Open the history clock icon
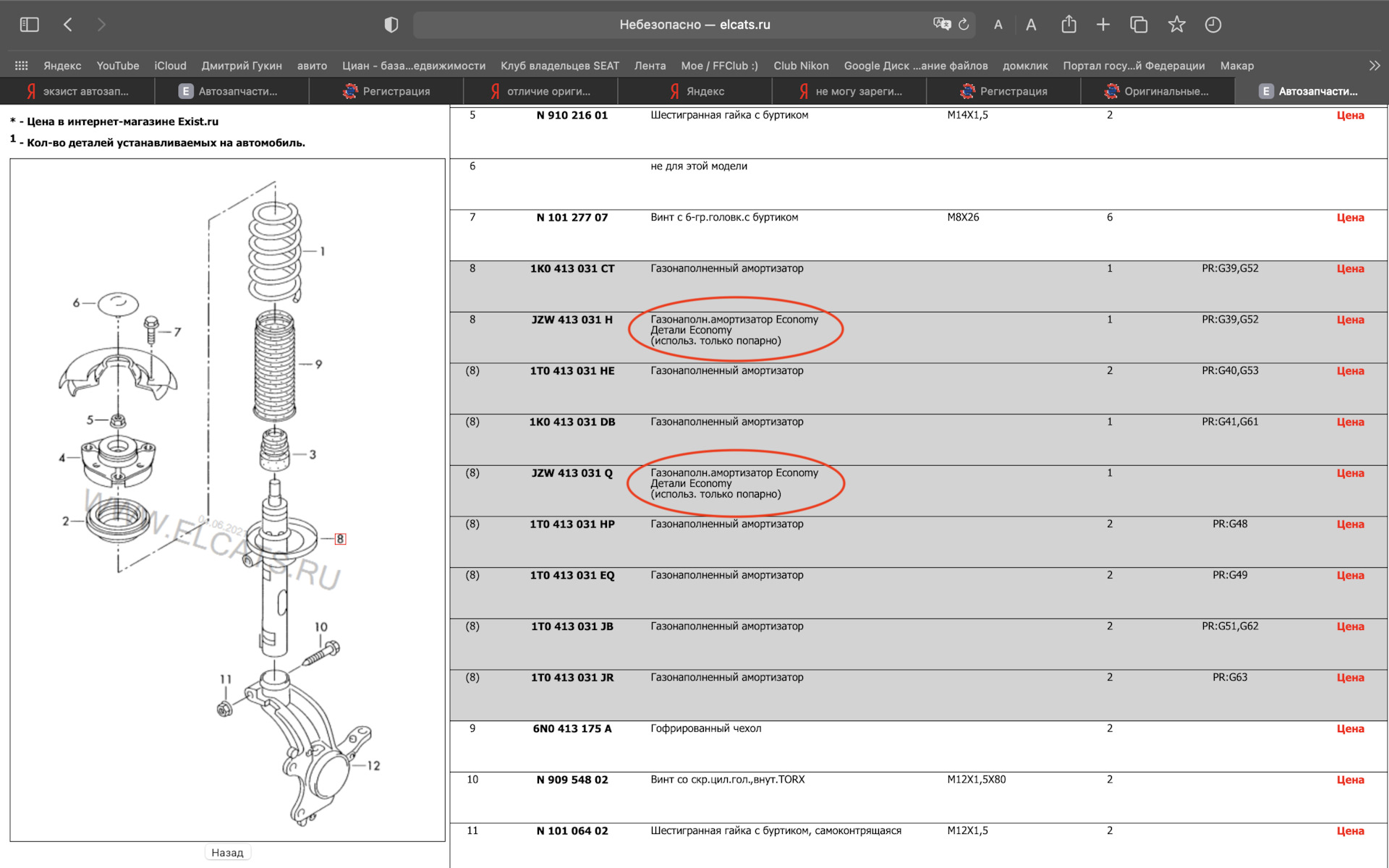Image resolution: width=1389 pixels, height=868 pixels. pos(1213,25)
